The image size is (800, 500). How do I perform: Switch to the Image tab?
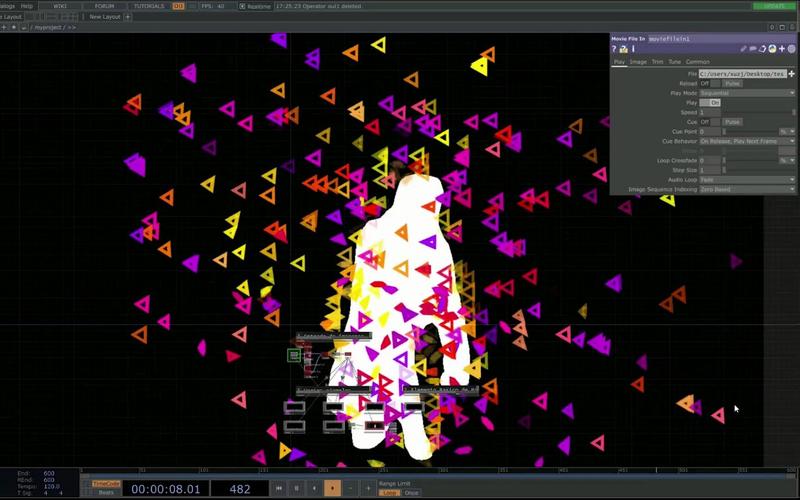click(638, 62)
